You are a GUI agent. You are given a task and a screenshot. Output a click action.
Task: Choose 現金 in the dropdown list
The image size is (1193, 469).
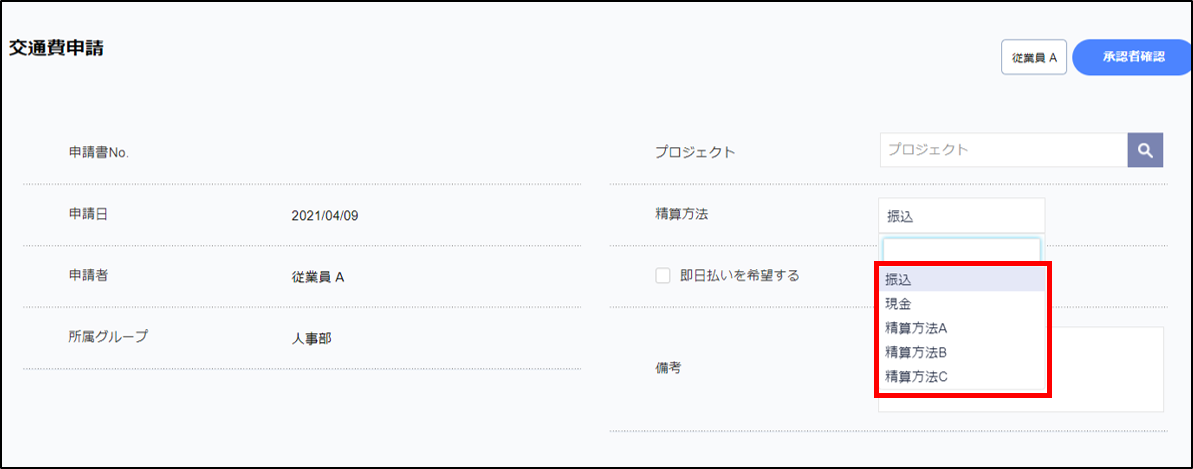962,304
